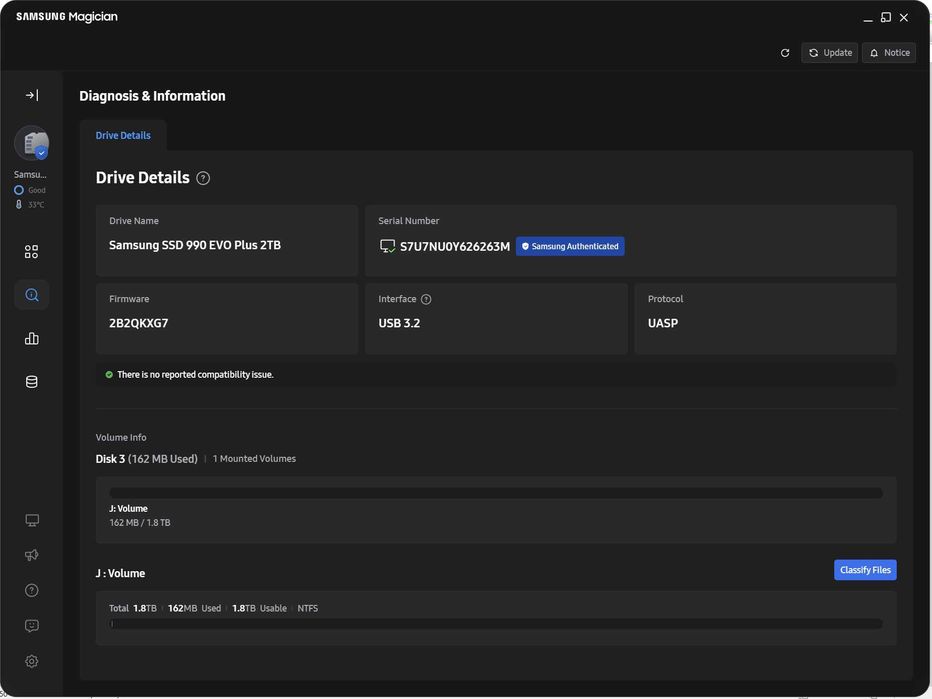Close the Samsung Magician window
This screenshot has width=932, height=699.
click(x=903, y=18)
